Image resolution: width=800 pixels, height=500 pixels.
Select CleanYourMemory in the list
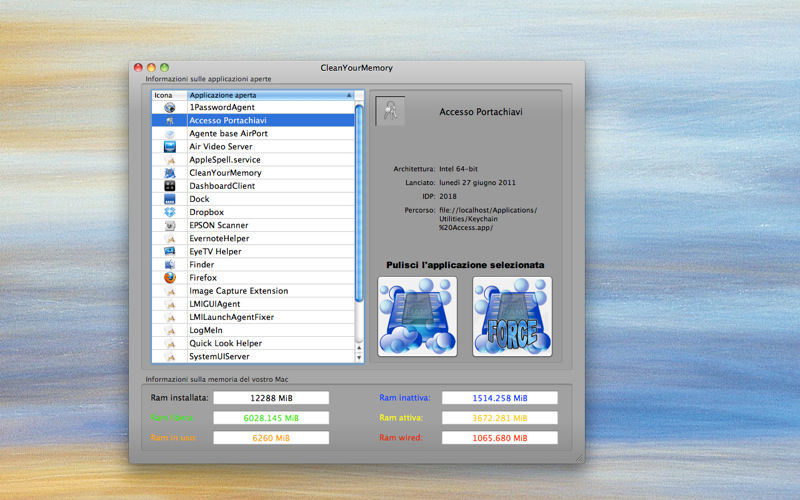click(253, 173)
